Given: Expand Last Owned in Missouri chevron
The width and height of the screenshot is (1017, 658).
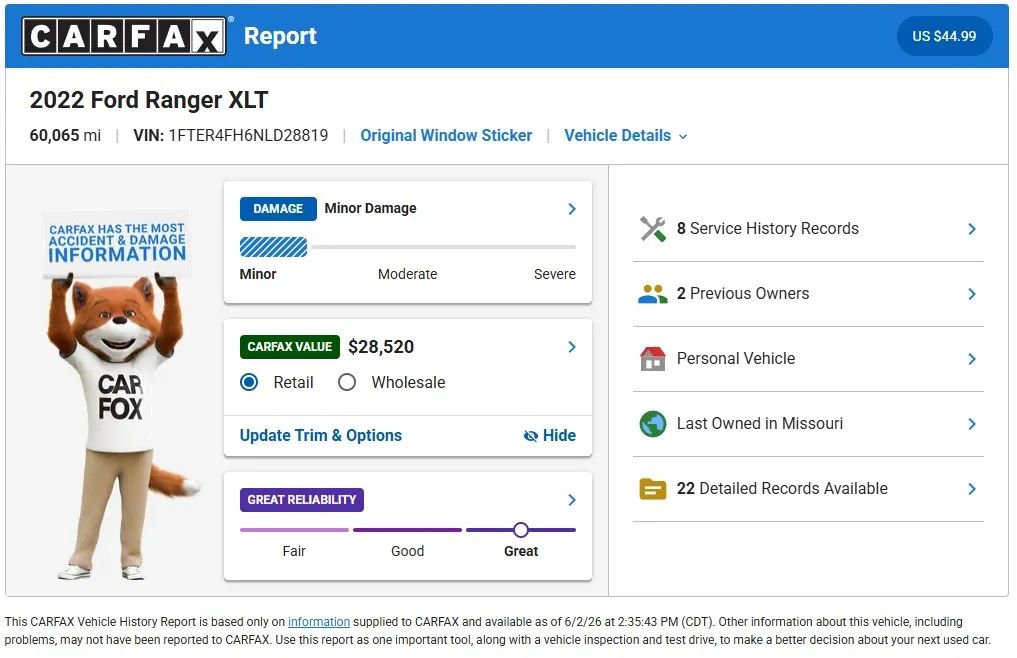Looking at the screenshot, I should pyautogui.click(x=972, y=424).
